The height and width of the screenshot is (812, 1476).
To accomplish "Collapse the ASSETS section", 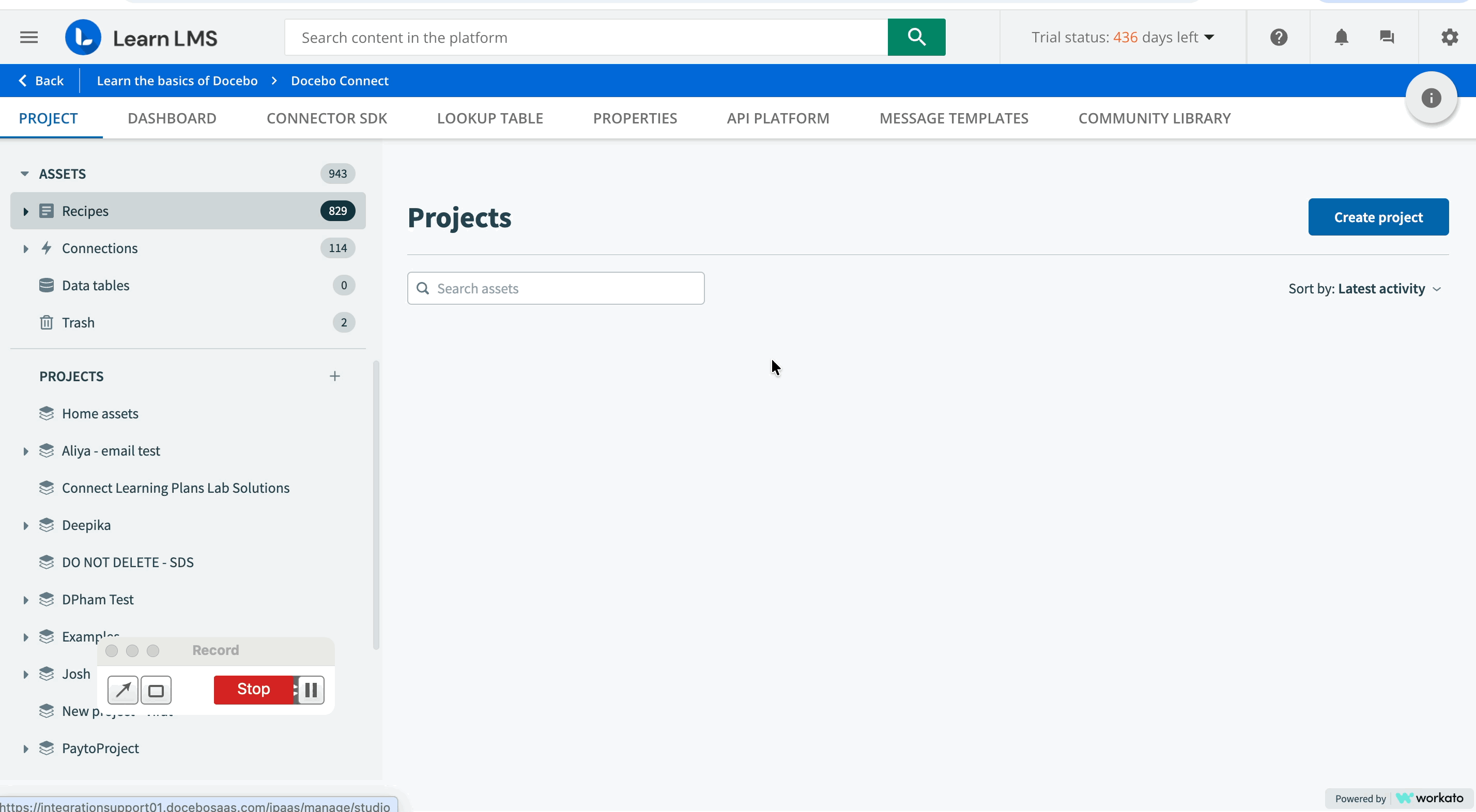I will coord(25,174).
